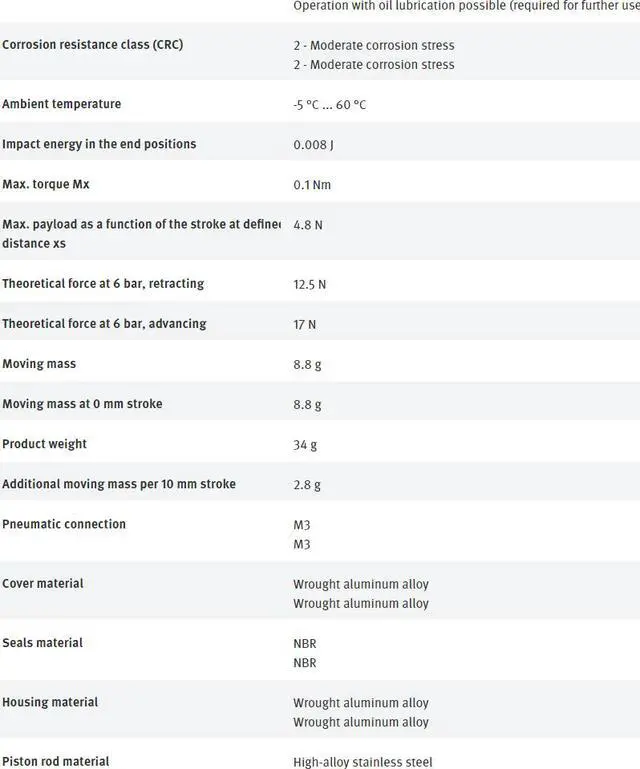Click Theoretical force at 6 bar, retracting
640x769 pixels.
[x=103, y=284]
